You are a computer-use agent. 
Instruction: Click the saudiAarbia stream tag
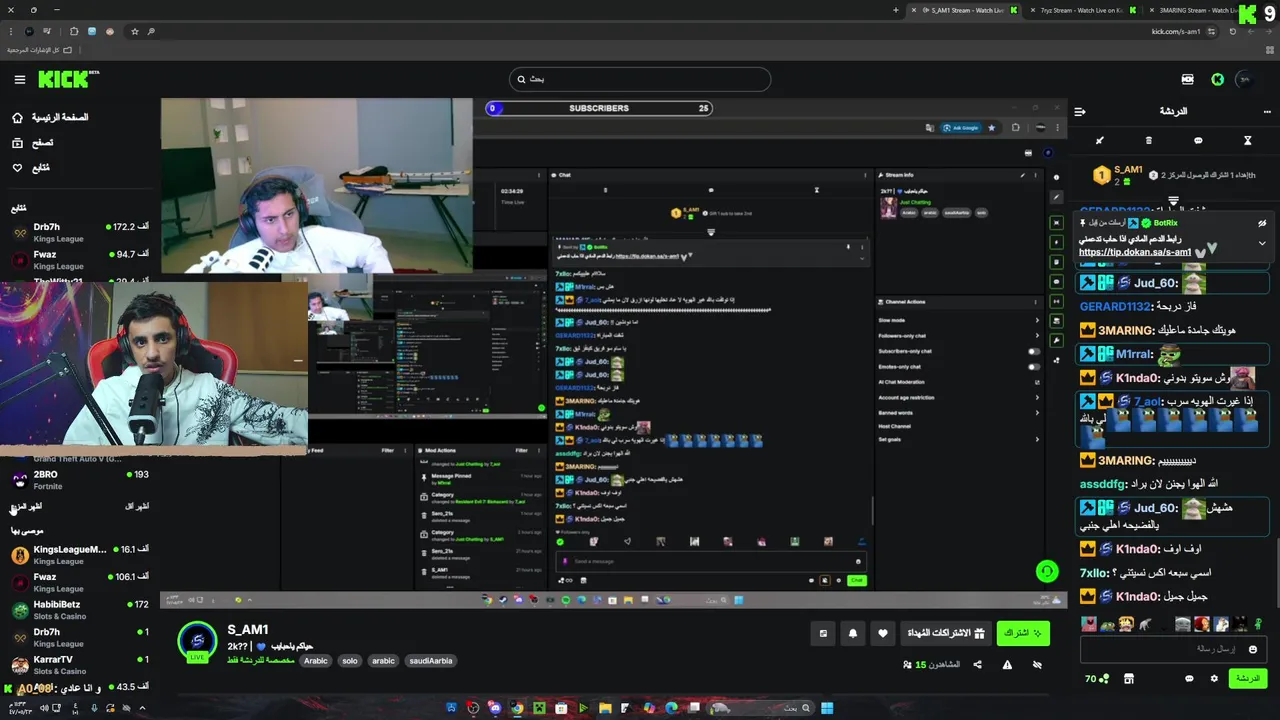point(431,661)
